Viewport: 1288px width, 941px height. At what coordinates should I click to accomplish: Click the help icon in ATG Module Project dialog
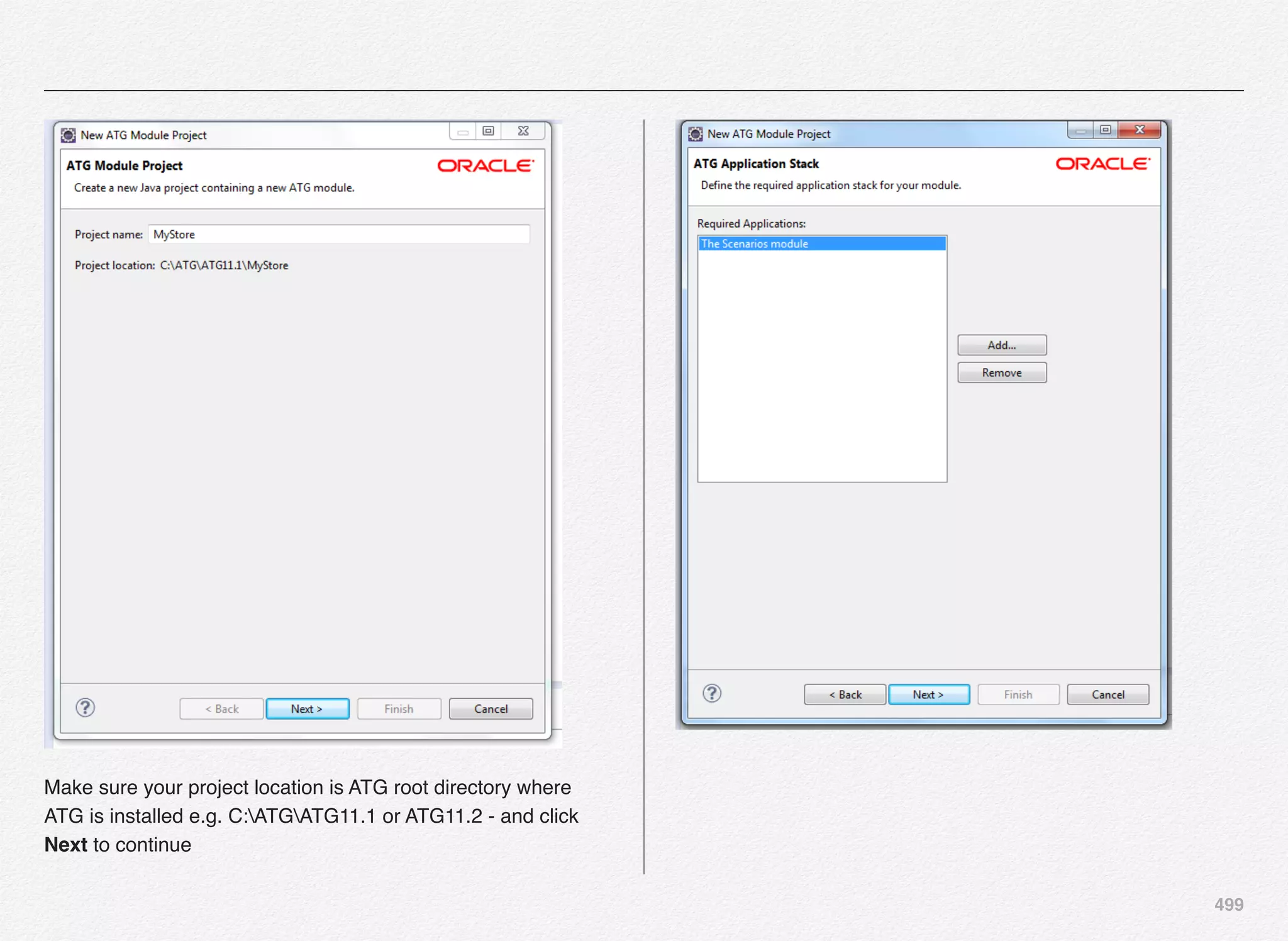coord(86,708)
